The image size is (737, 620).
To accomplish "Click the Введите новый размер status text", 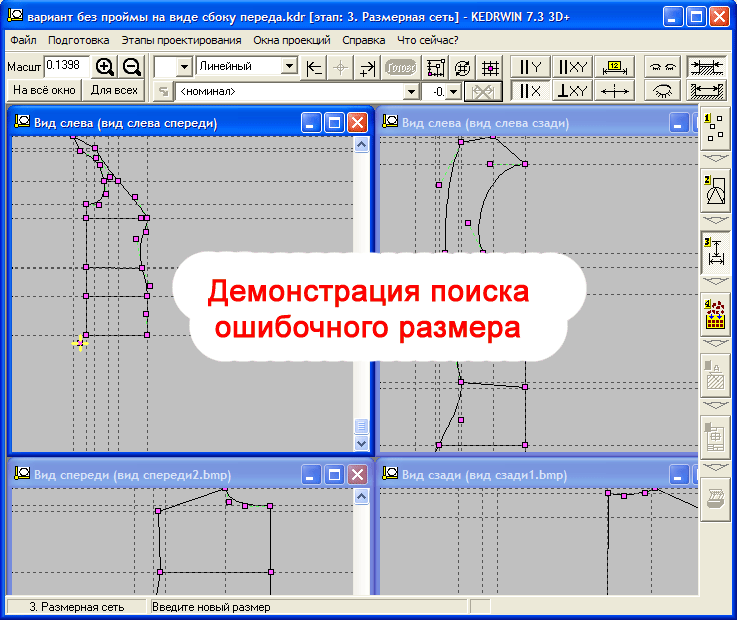I will click(x=211, y=607).
